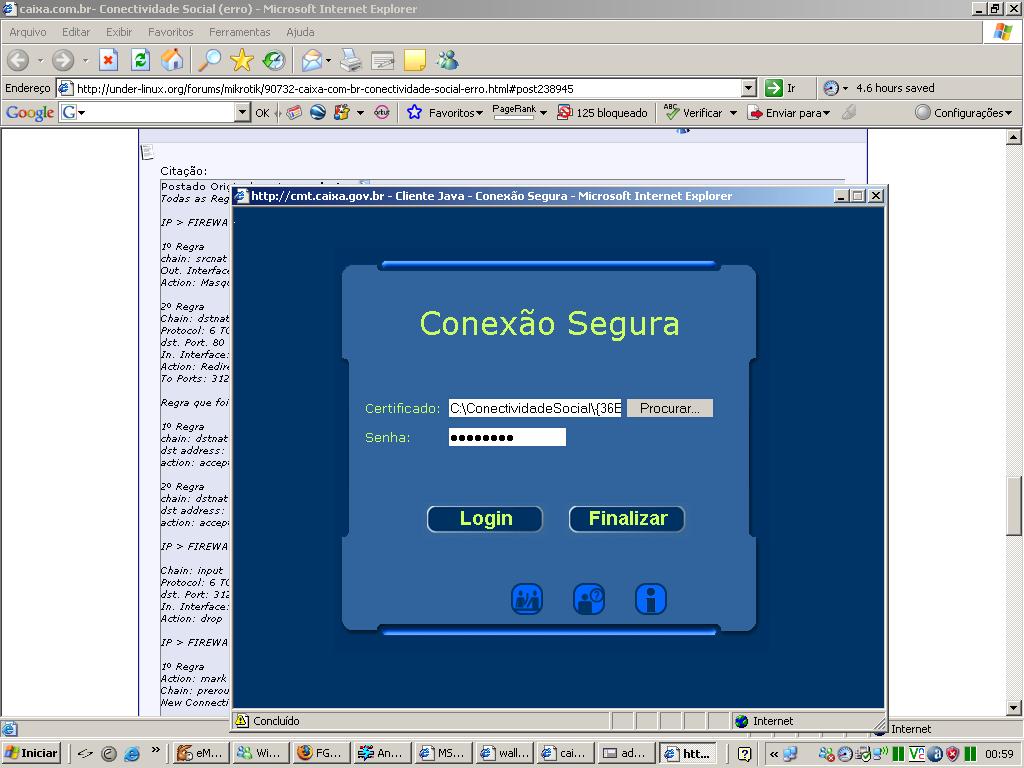
Task: Click the Google Earth globe icon
Action: 318,112
